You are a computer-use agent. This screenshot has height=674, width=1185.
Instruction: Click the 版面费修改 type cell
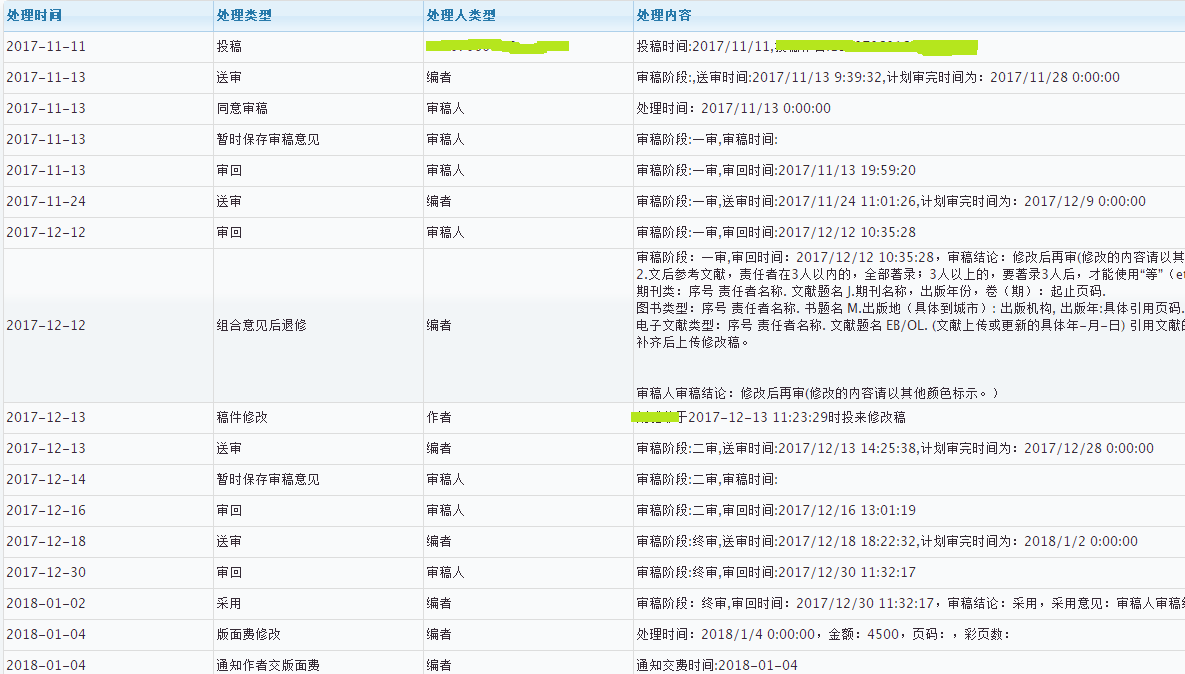(x=249, y=634)
